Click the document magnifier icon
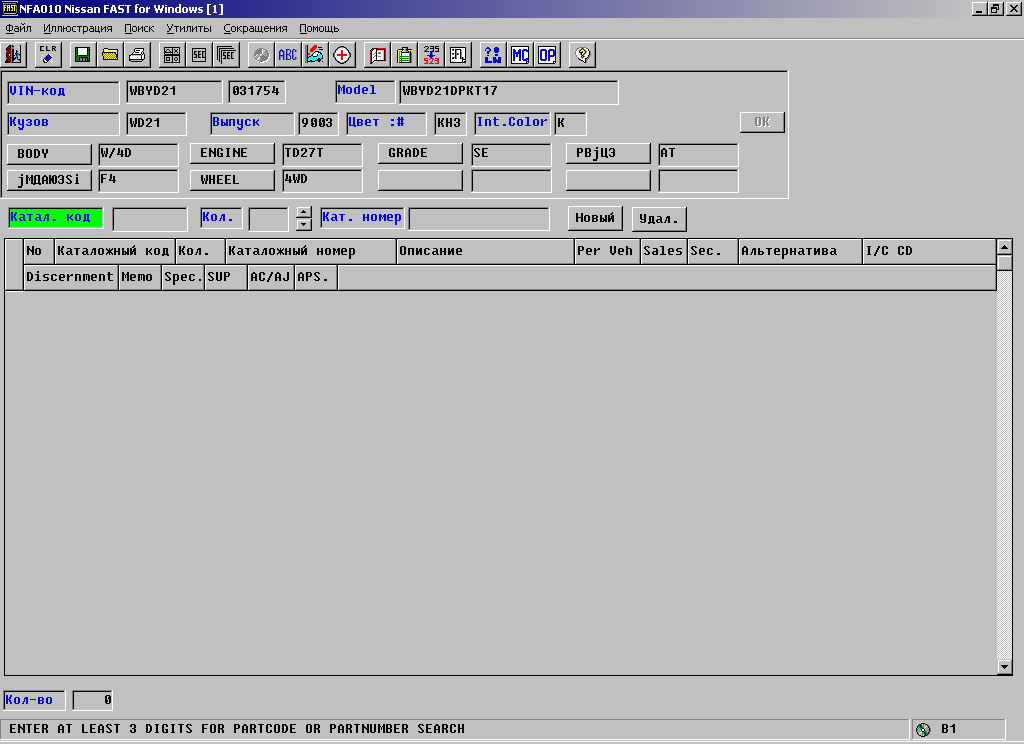 [x=458, y=55]
